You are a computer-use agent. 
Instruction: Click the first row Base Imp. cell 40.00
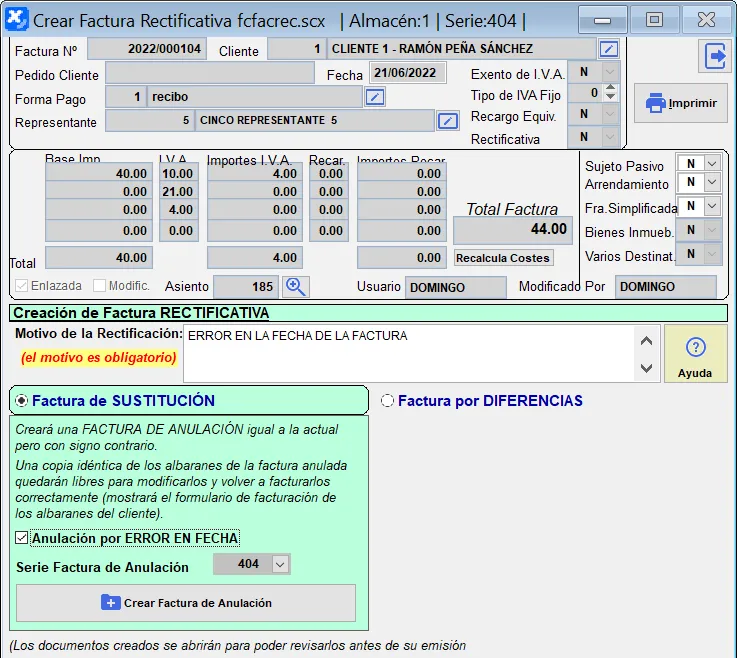tap(99, 173)
